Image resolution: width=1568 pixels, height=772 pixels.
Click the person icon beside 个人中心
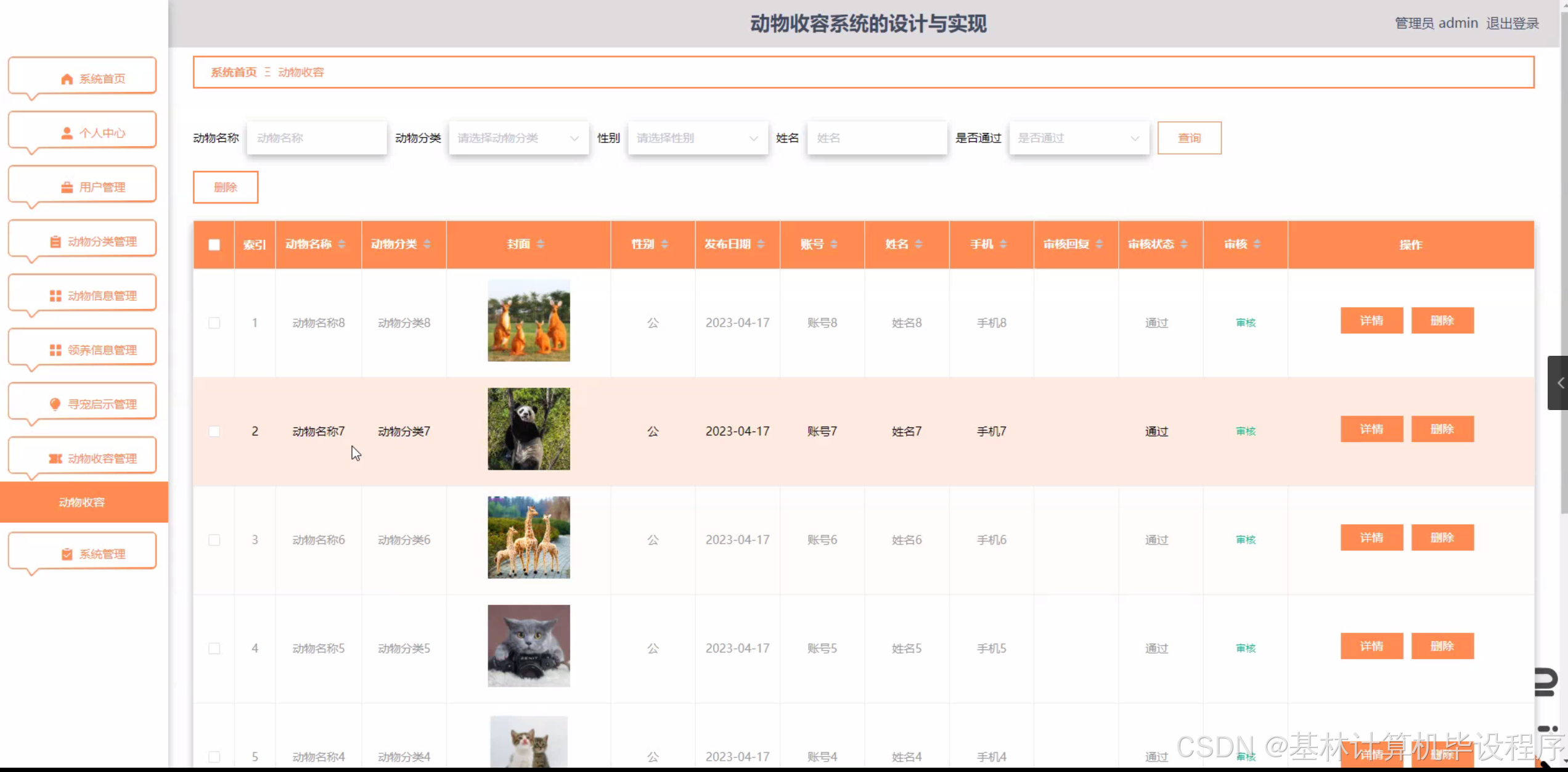click(67, 133)
